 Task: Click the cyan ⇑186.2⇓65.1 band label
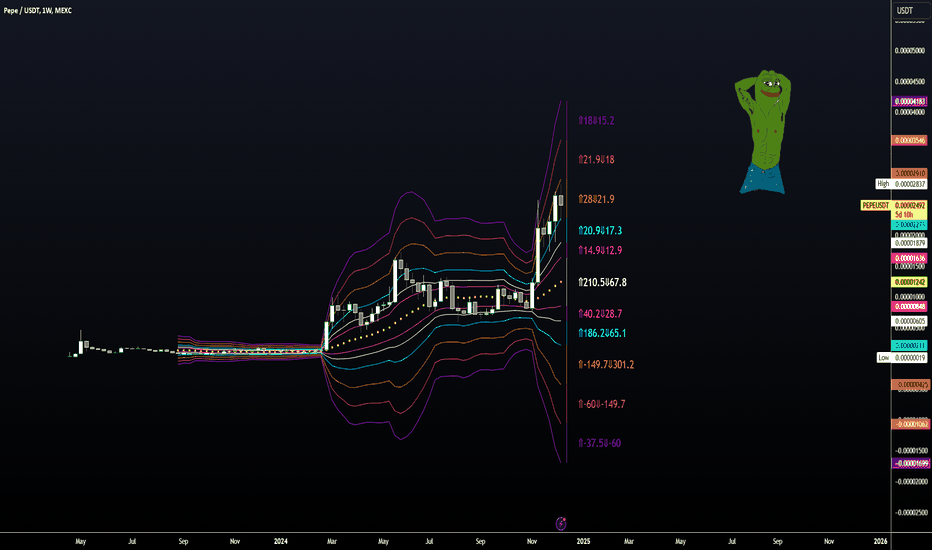603,333
